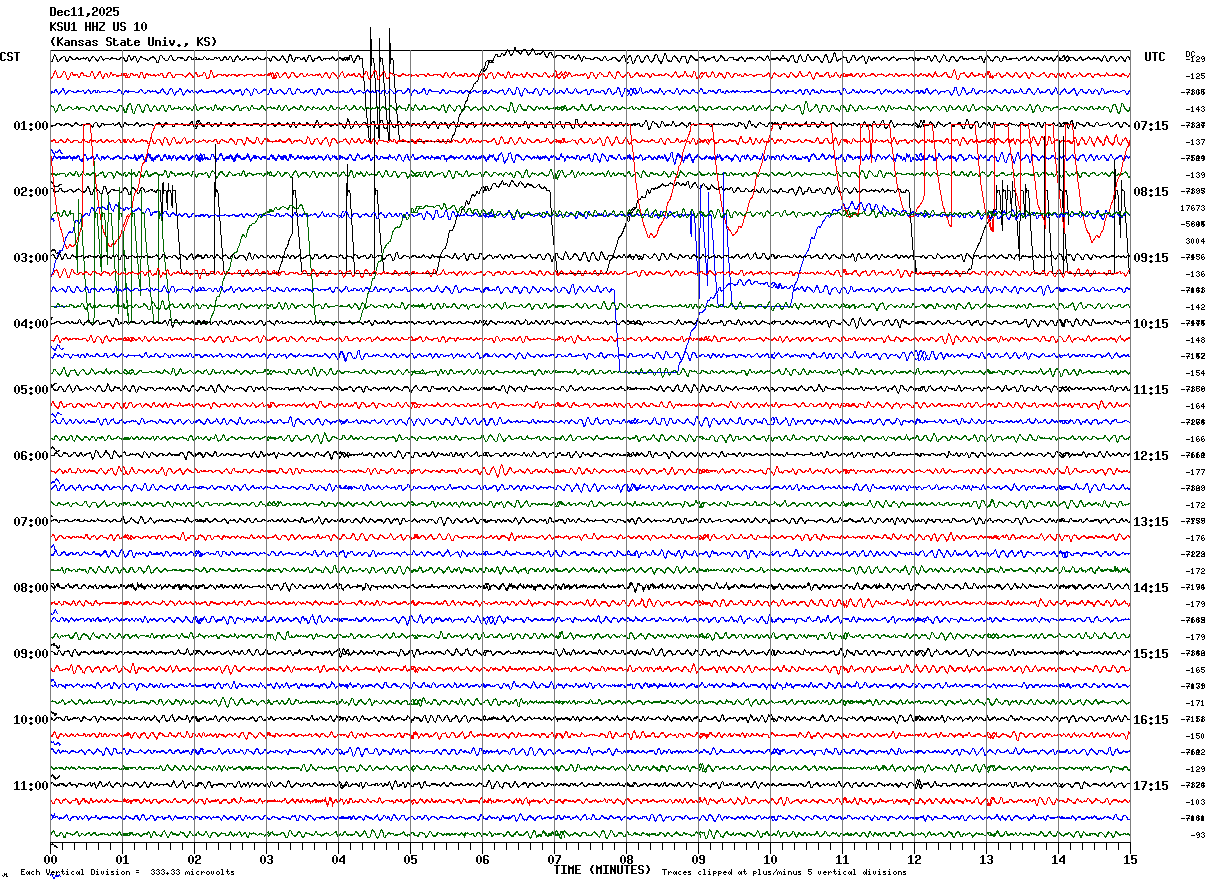Screen dimensions: 1210x886
Task: Click the "12:15" UTC time label
Action: coord(1151,456)
